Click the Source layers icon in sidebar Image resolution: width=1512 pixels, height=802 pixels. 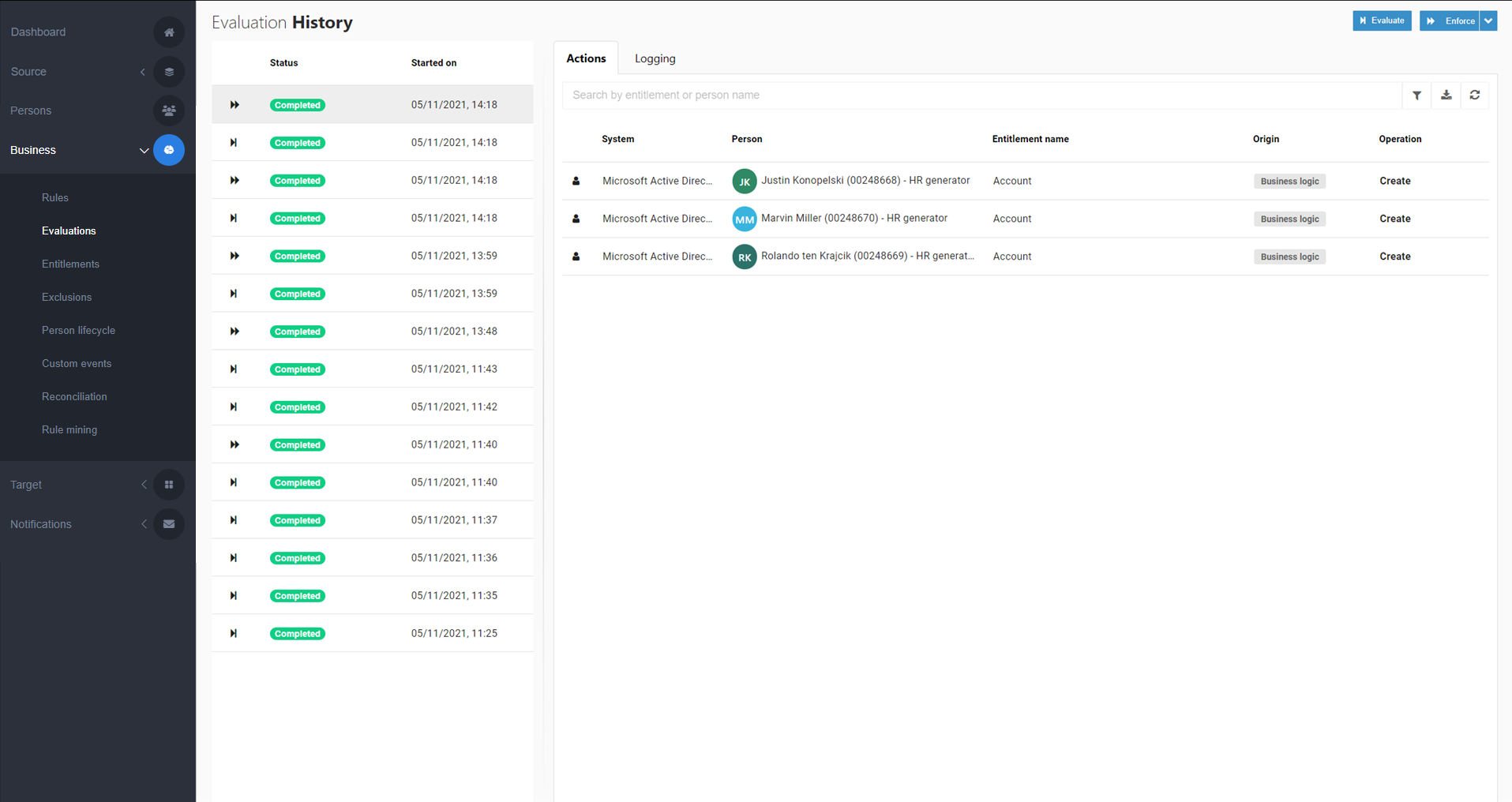(168, 72)
